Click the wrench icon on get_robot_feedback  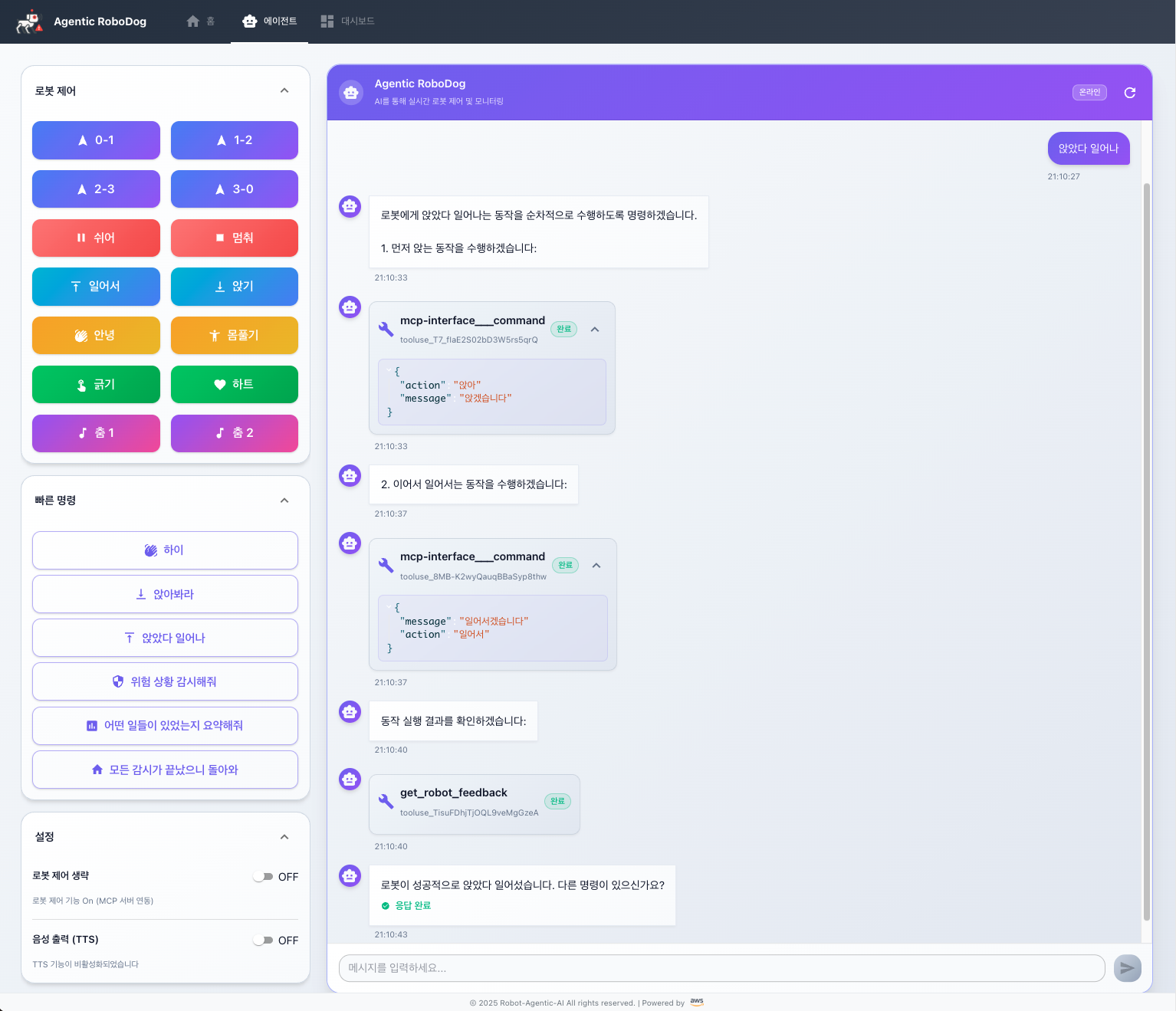pyautogui.click(x=386, y=802)
